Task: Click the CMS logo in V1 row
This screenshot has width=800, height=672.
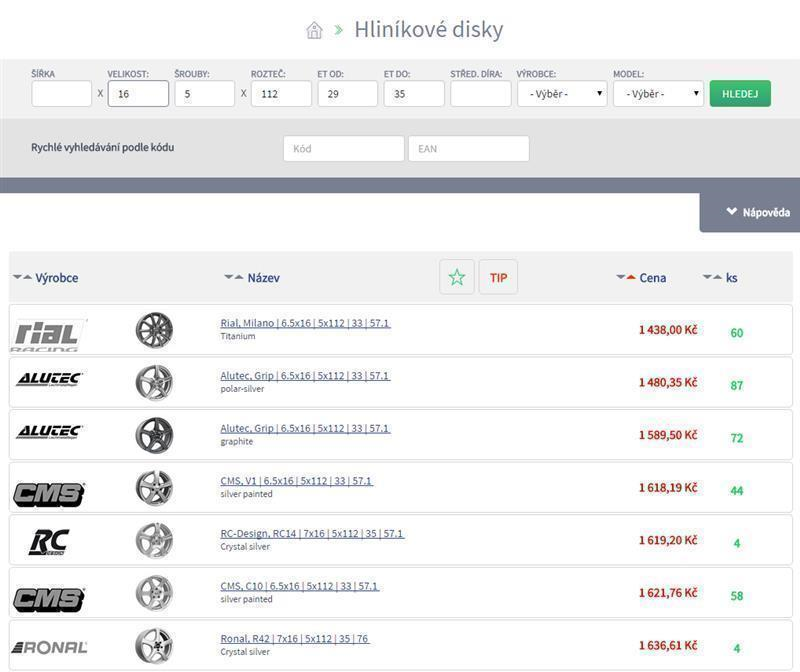Action: [x=49, y=494]
